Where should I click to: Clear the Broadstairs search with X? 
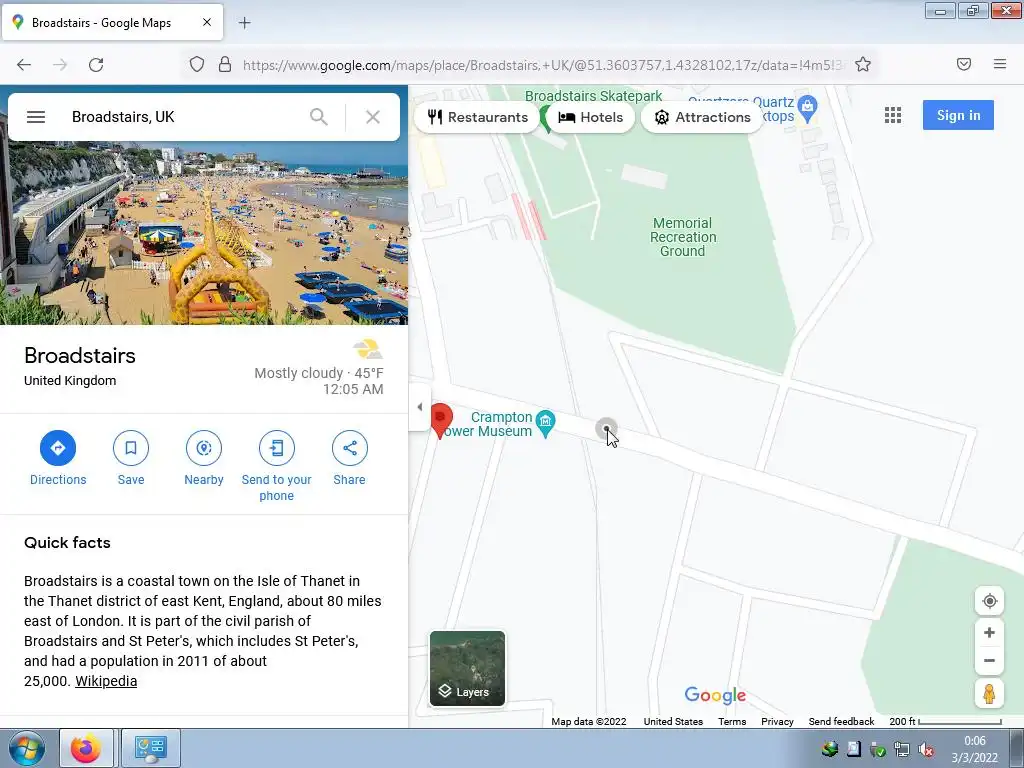click(373, 117)
